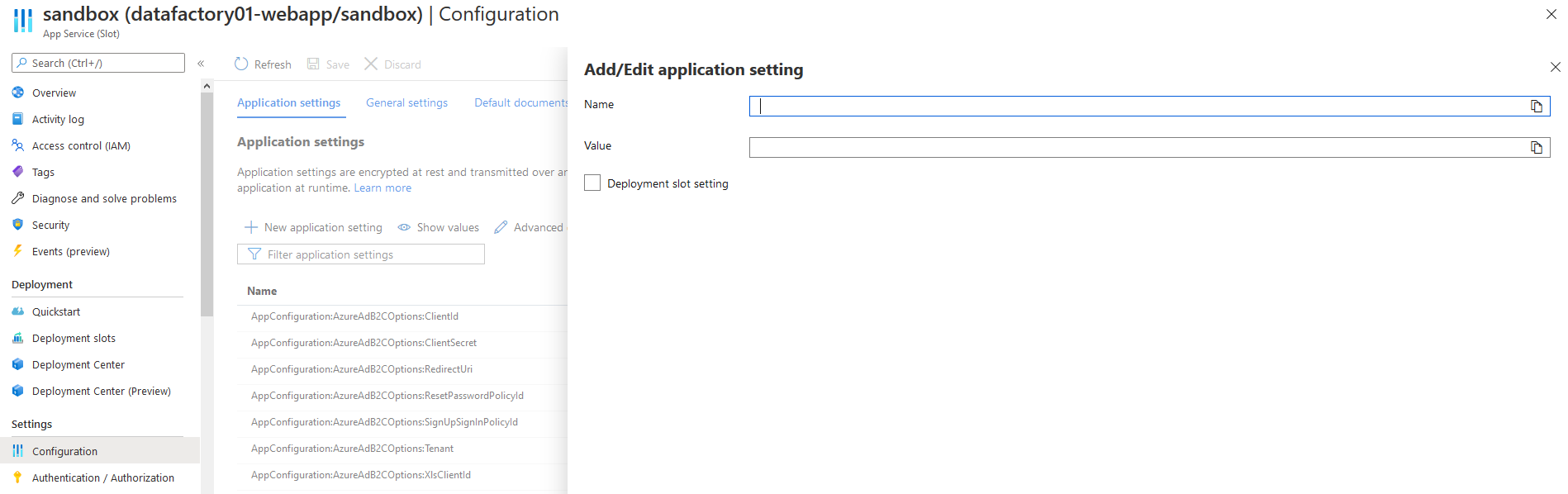The image size is (1568, 494).
Task: Open Access control (IAM)
Action: pyautogui.click(x=81, y=146)
